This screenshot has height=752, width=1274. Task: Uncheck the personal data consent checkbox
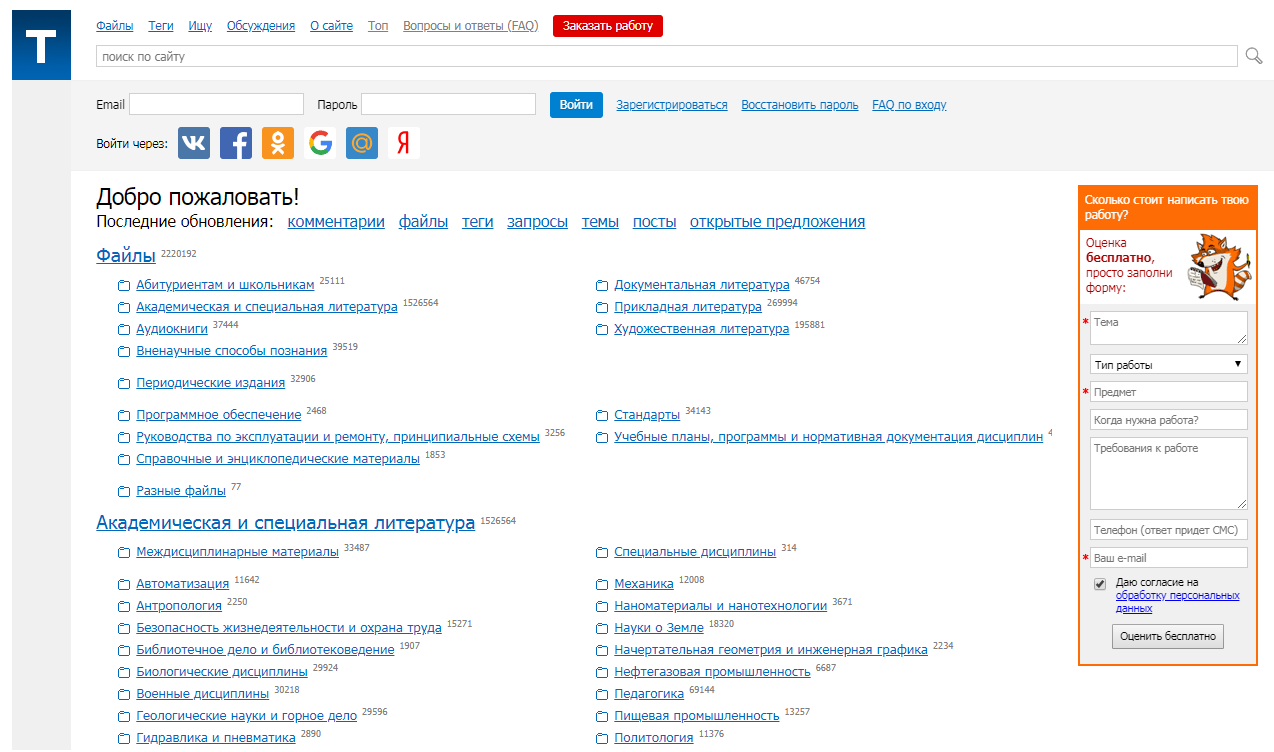tap(1100, 584)
